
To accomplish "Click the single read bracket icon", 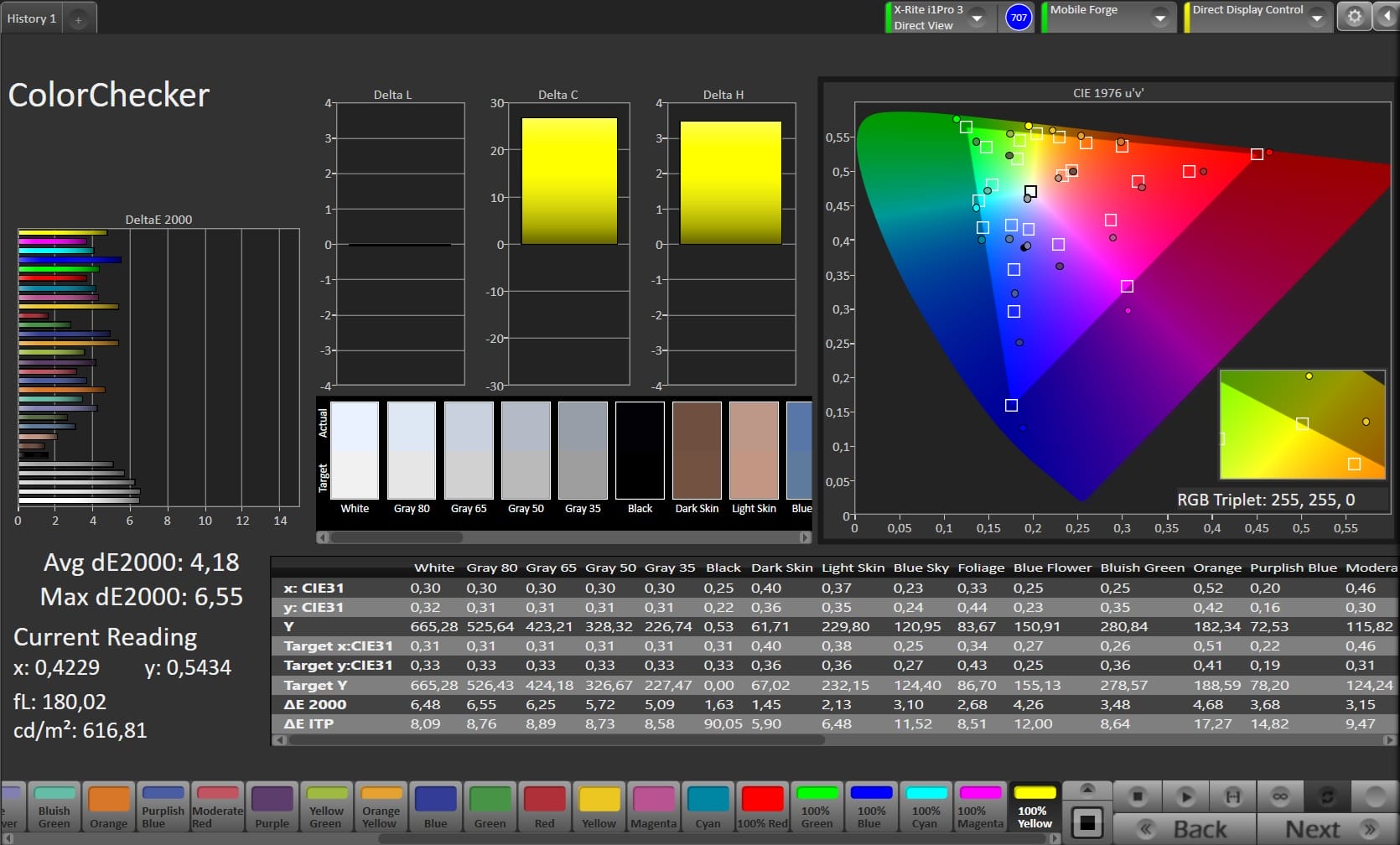I will [x=1233, y=796].
